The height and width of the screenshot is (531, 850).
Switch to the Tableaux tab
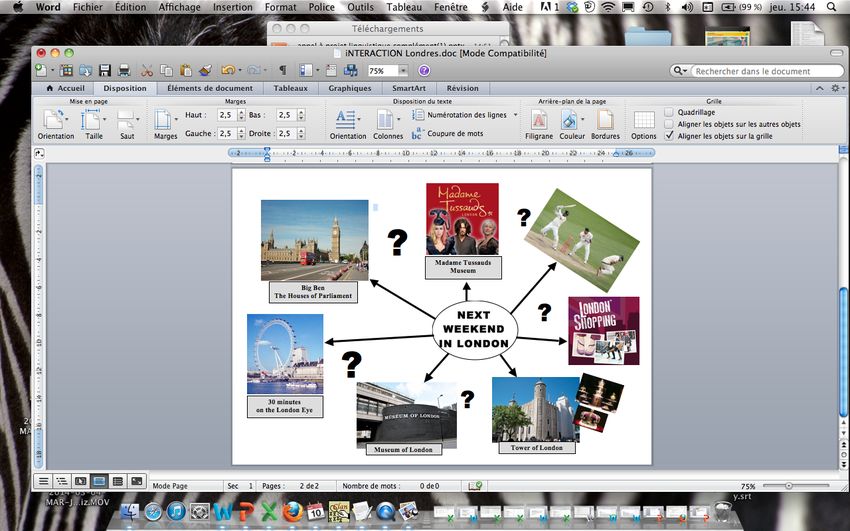coord(291,88)
